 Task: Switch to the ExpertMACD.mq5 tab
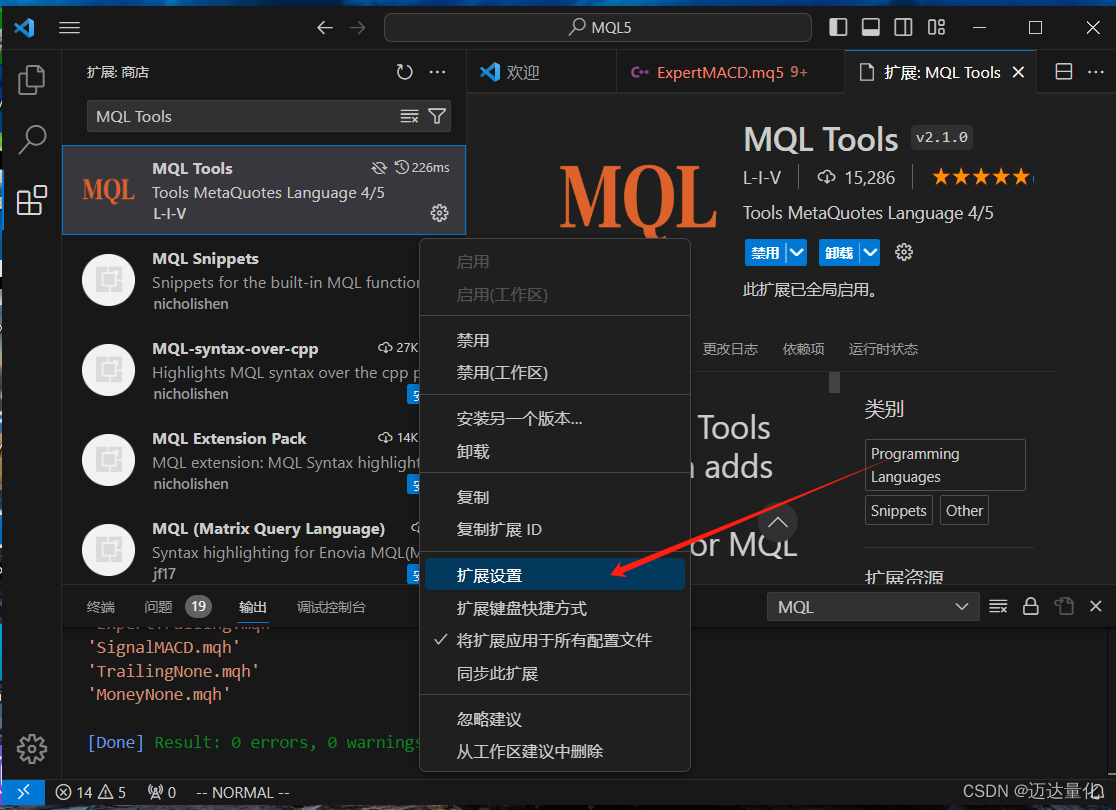730,72
